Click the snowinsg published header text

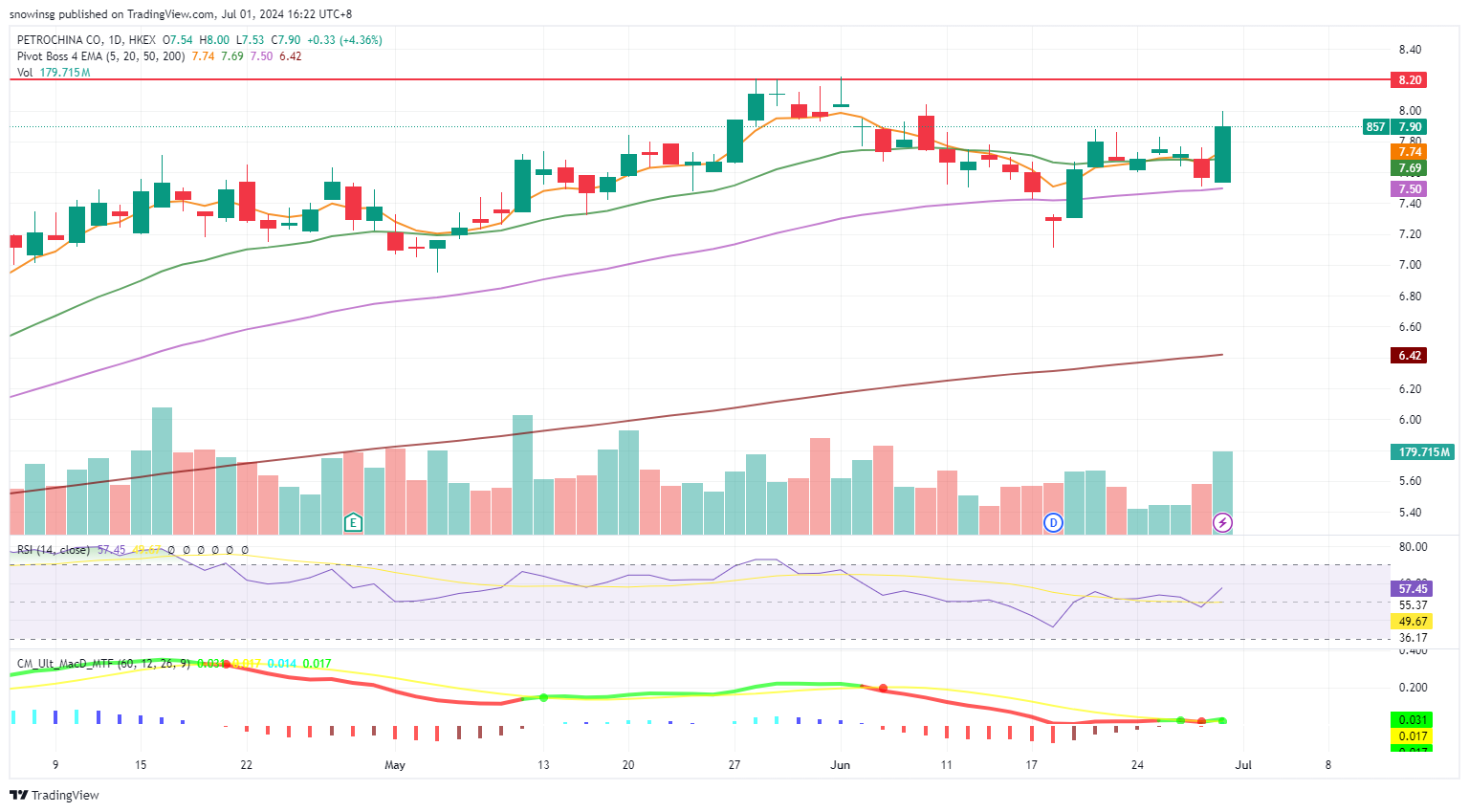(181, 14)
